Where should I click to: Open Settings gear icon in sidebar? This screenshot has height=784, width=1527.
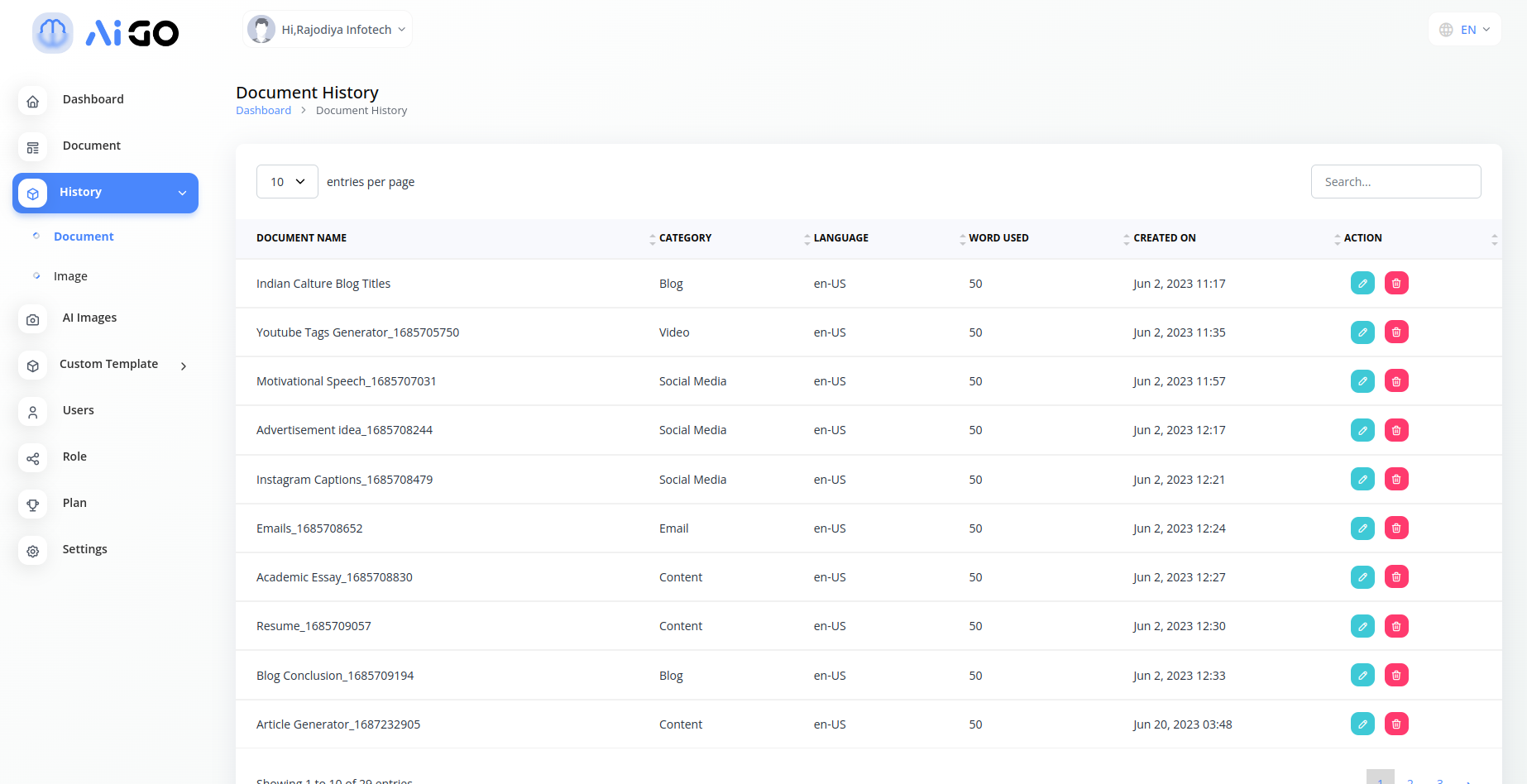[x=33, y=551]
